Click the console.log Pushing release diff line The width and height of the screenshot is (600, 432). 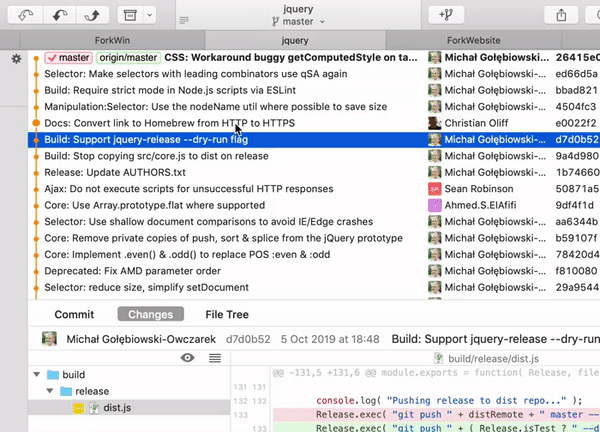tap(449, 401)
